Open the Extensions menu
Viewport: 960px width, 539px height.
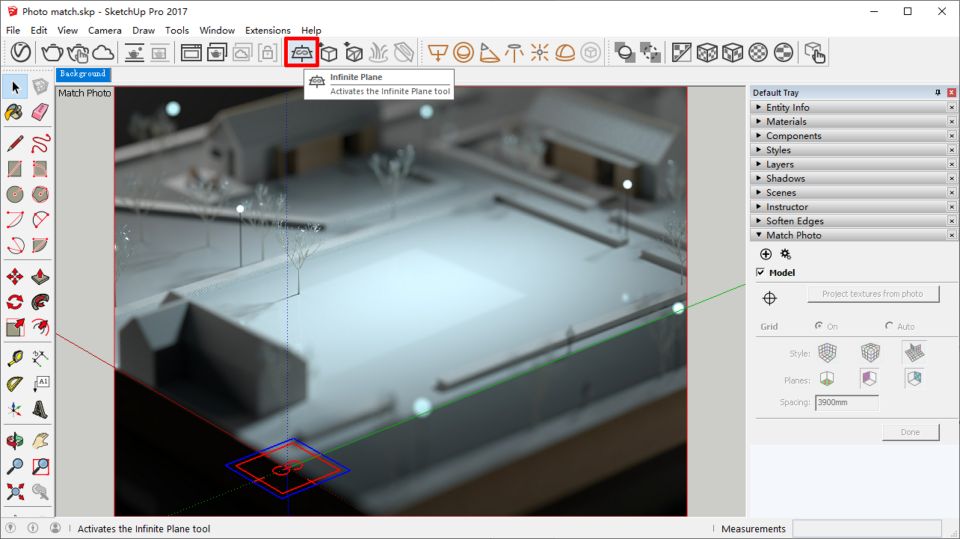(x=267, y=30)
